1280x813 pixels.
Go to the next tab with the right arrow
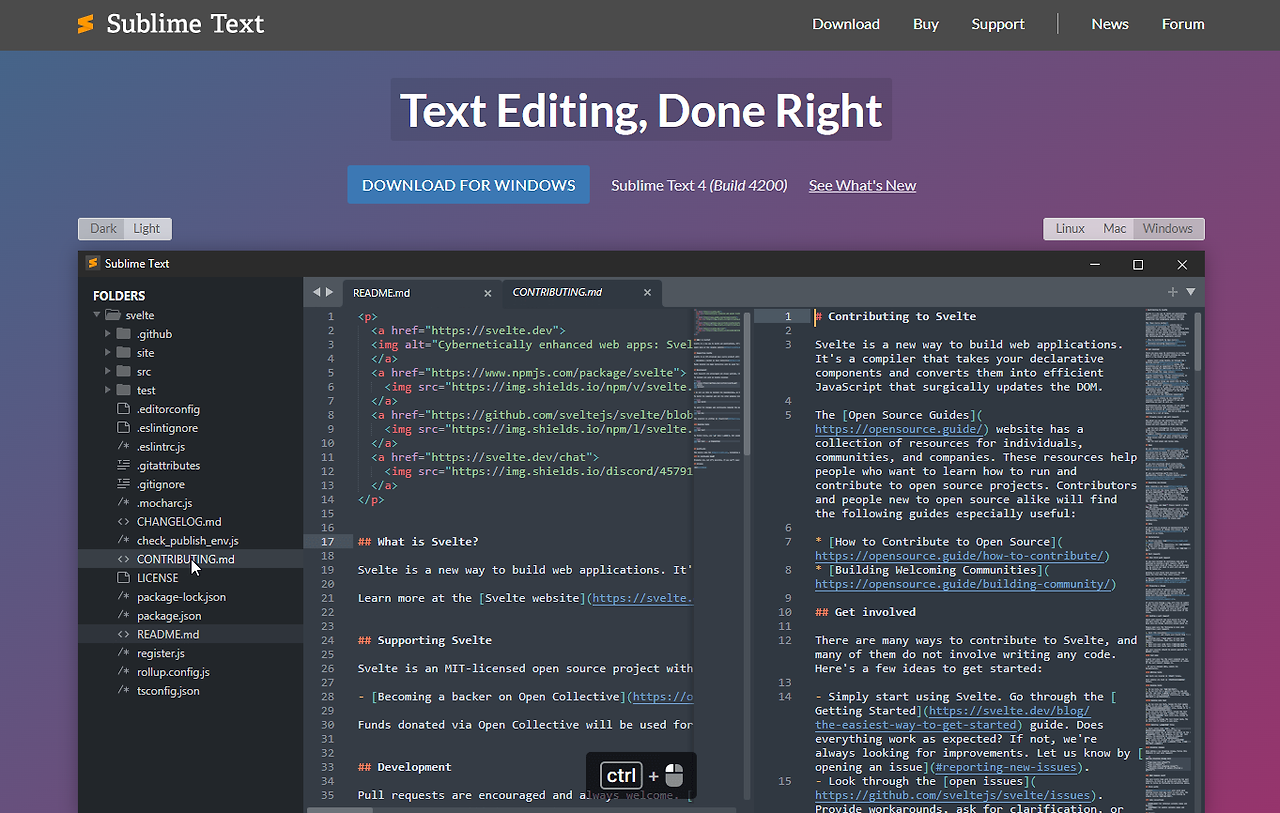click(x=330, y=292)
